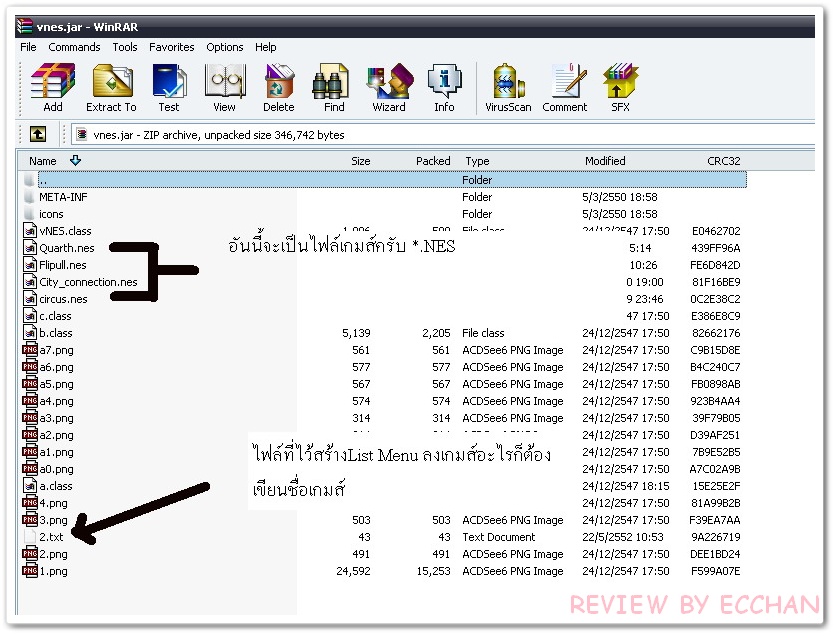The height and width of the screenshot is (636, 836).
Task: Convert archive with SFX tool
Action: (x=621, y=87)
